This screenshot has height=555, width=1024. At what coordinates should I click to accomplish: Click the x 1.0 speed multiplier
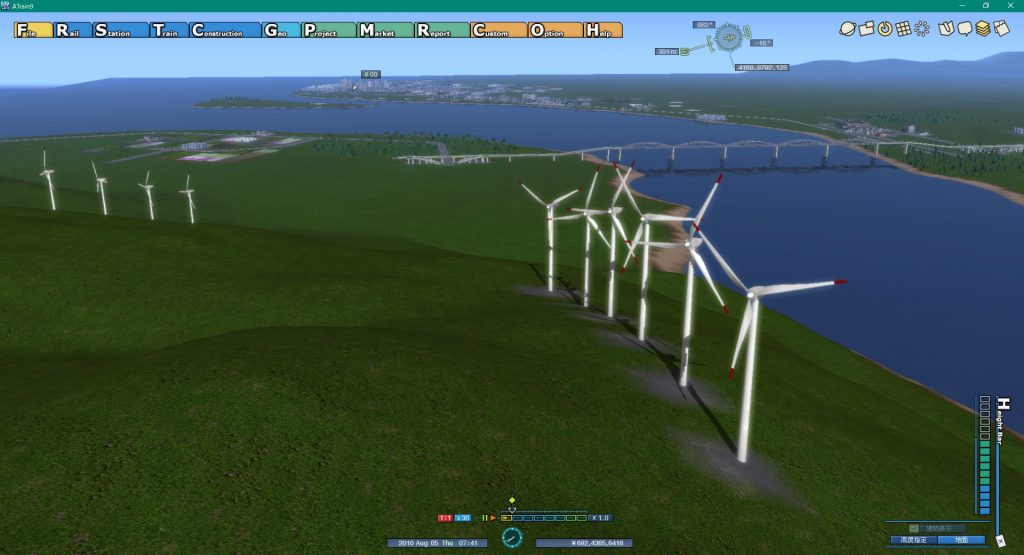(x=601, y=518)
